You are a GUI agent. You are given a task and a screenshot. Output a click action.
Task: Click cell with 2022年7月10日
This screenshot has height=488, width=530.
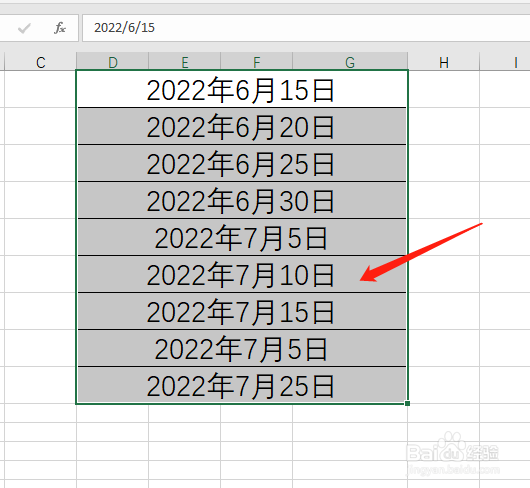click(242, 274)
